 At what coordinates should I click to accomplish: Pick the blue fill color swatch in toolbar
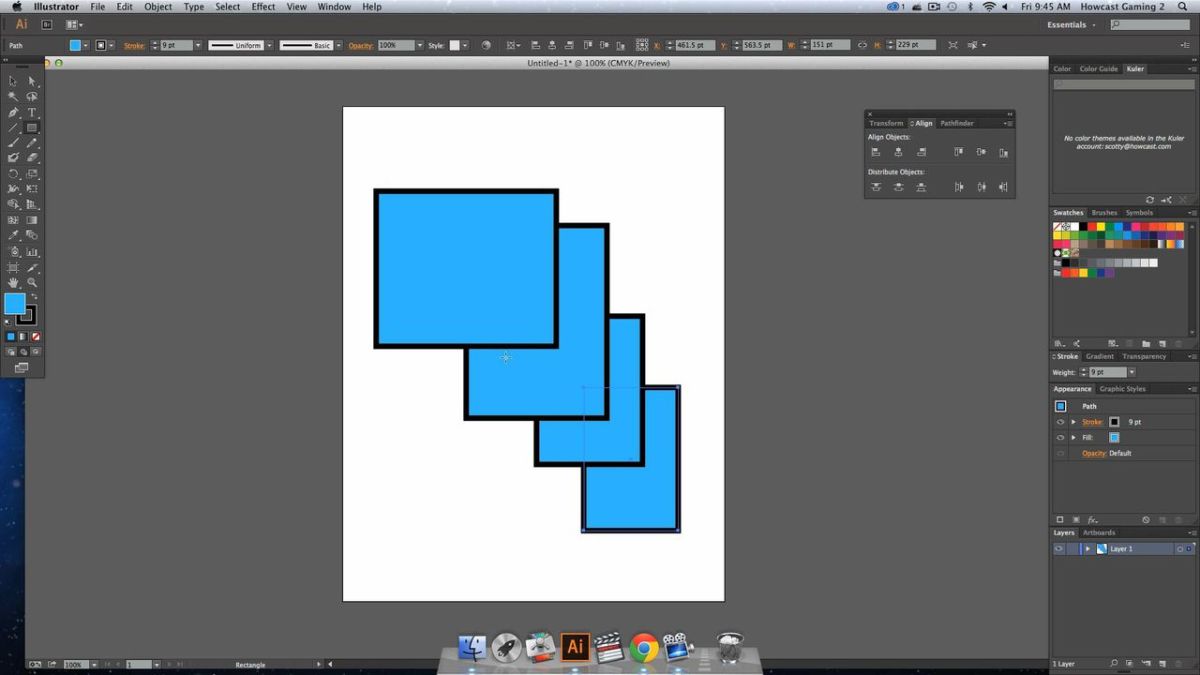pyautogui.click(x=14, y=305)
